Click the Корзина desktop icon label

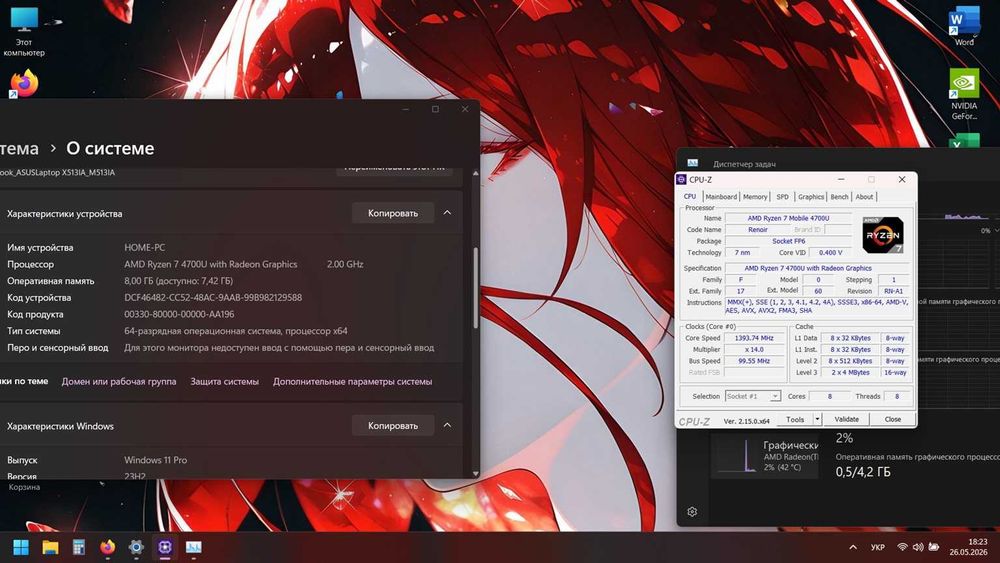tap(24, 487)
